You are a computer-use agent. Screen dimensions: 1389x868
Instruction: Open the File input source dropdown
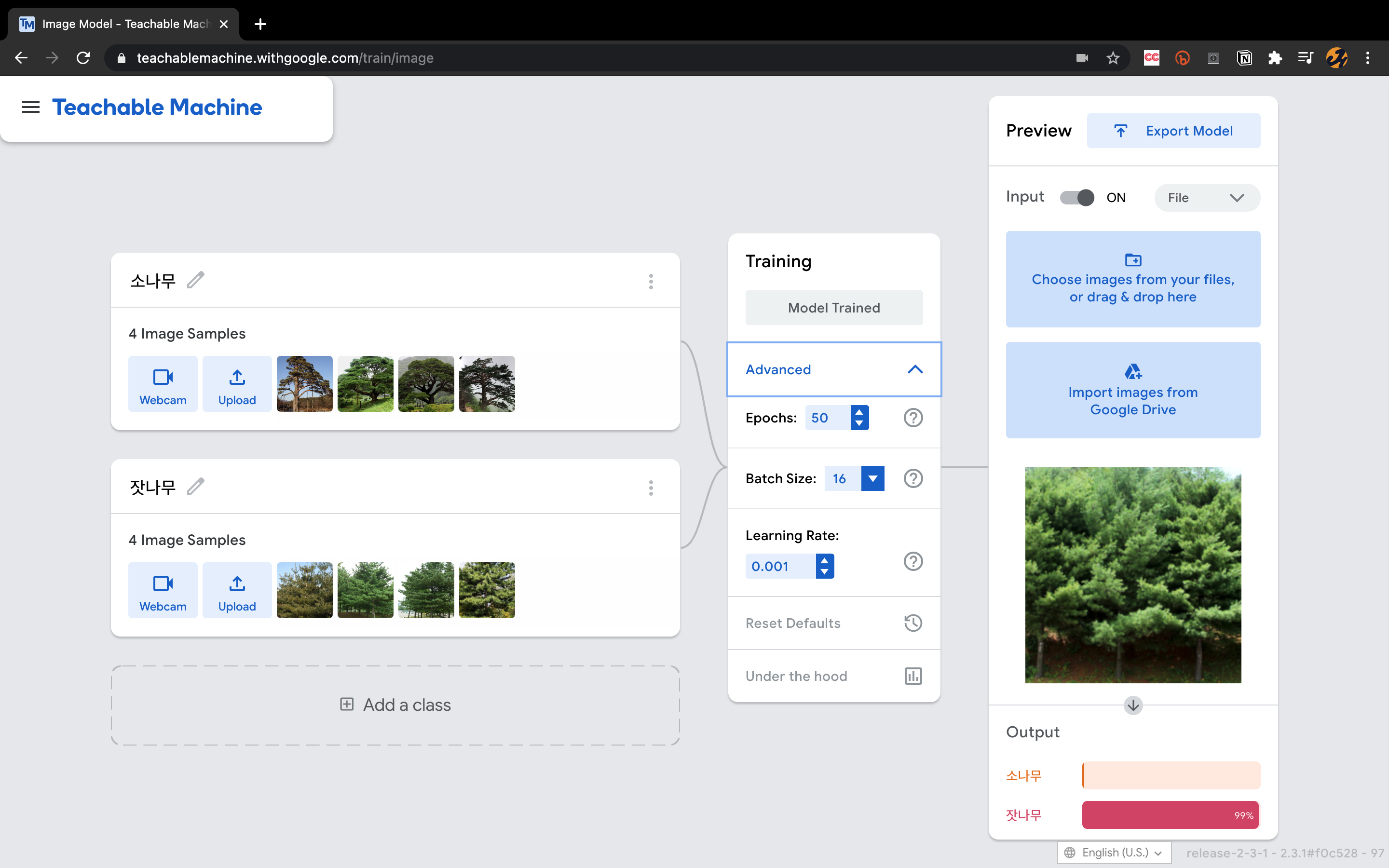[x=1207, y=198]
